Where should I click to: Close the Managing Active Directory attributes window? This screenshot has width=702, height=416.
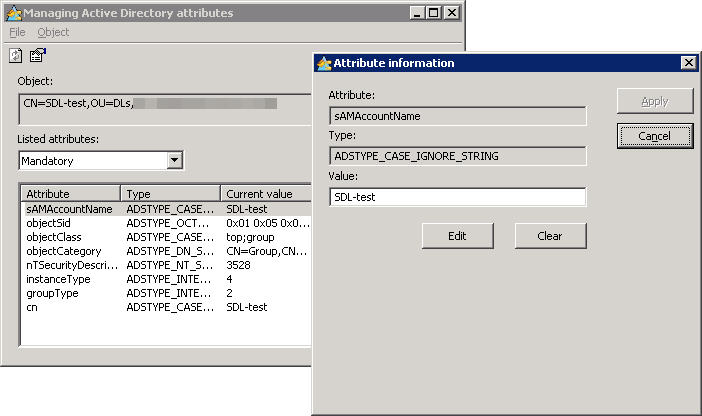(452, 13)
